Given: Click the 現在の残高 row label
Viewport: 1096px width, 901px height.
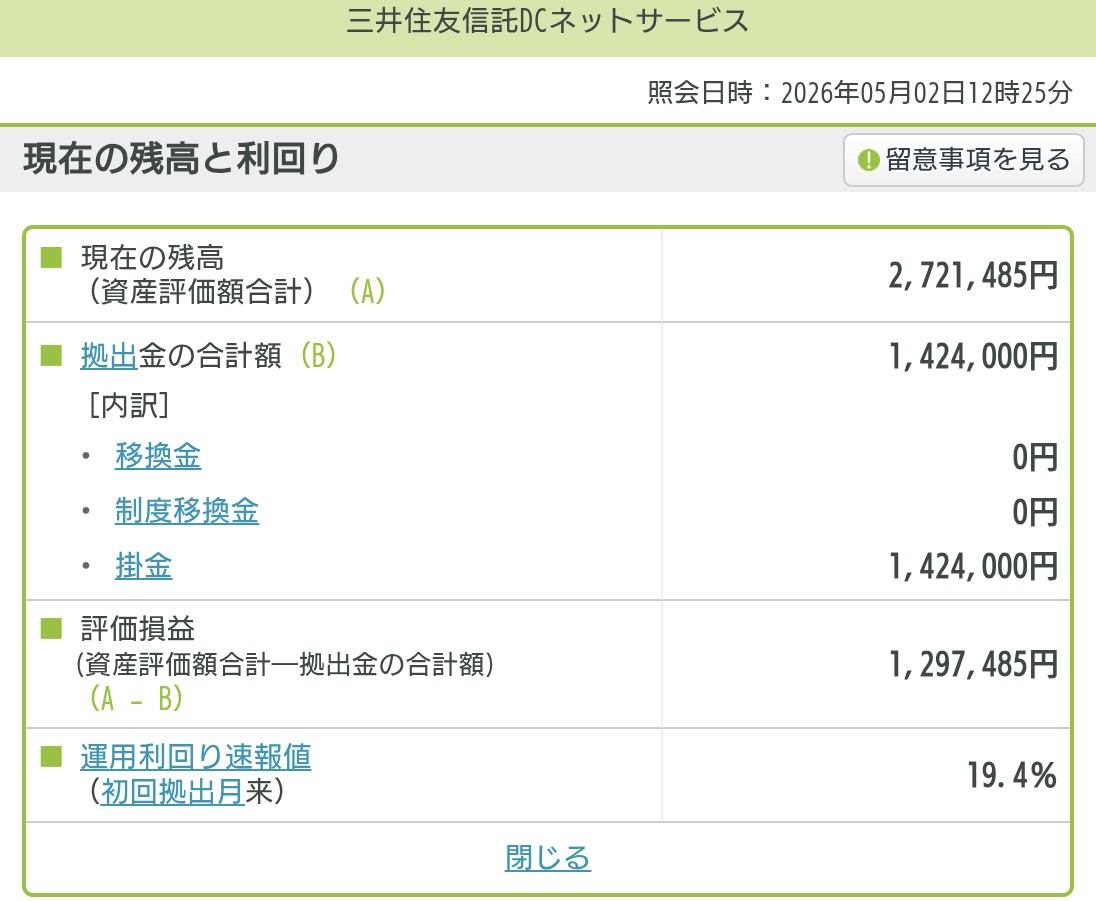Looking at the screenshot, I should pos(152,257).
